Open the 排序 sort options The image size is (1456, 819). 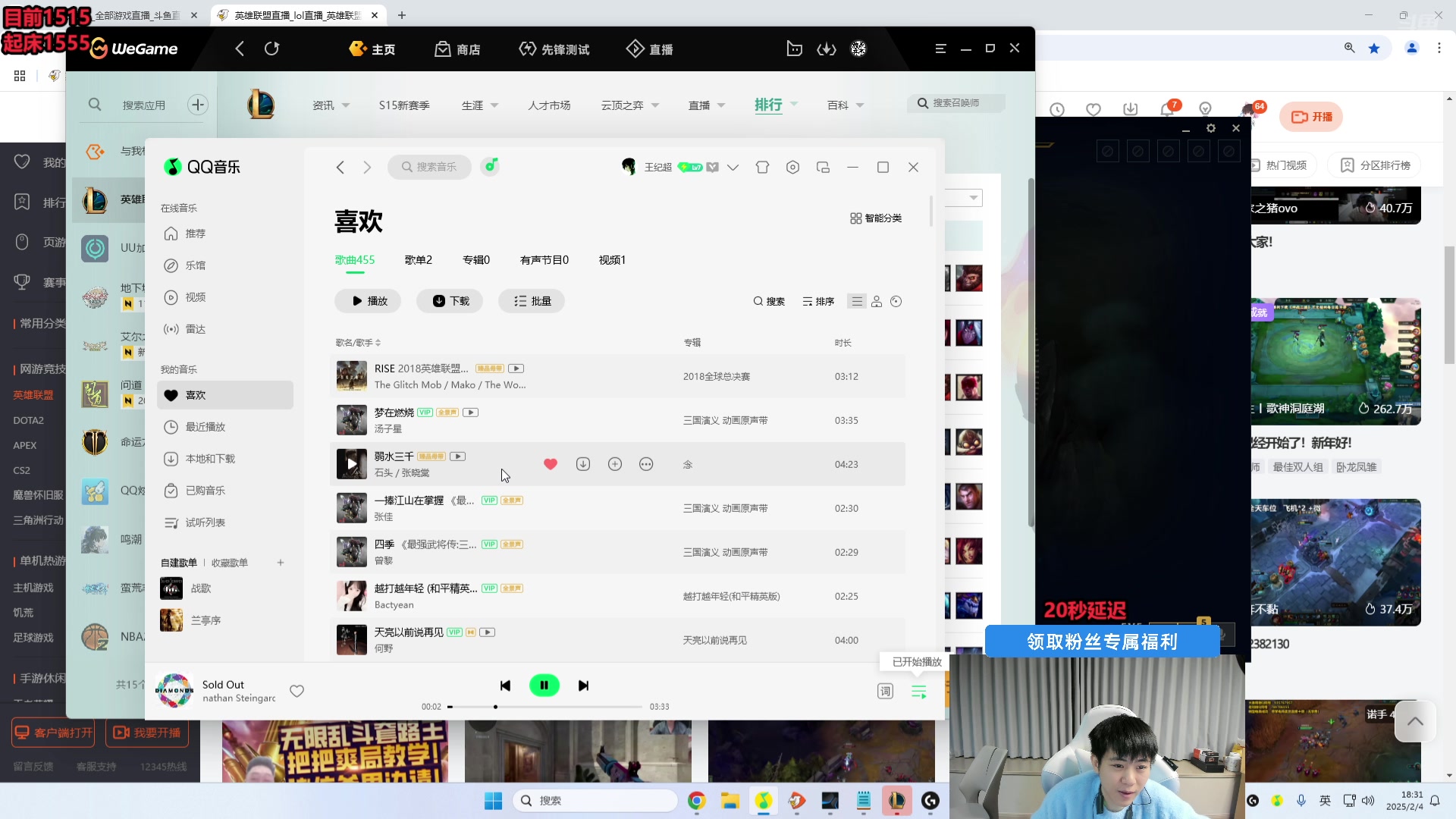818,302
